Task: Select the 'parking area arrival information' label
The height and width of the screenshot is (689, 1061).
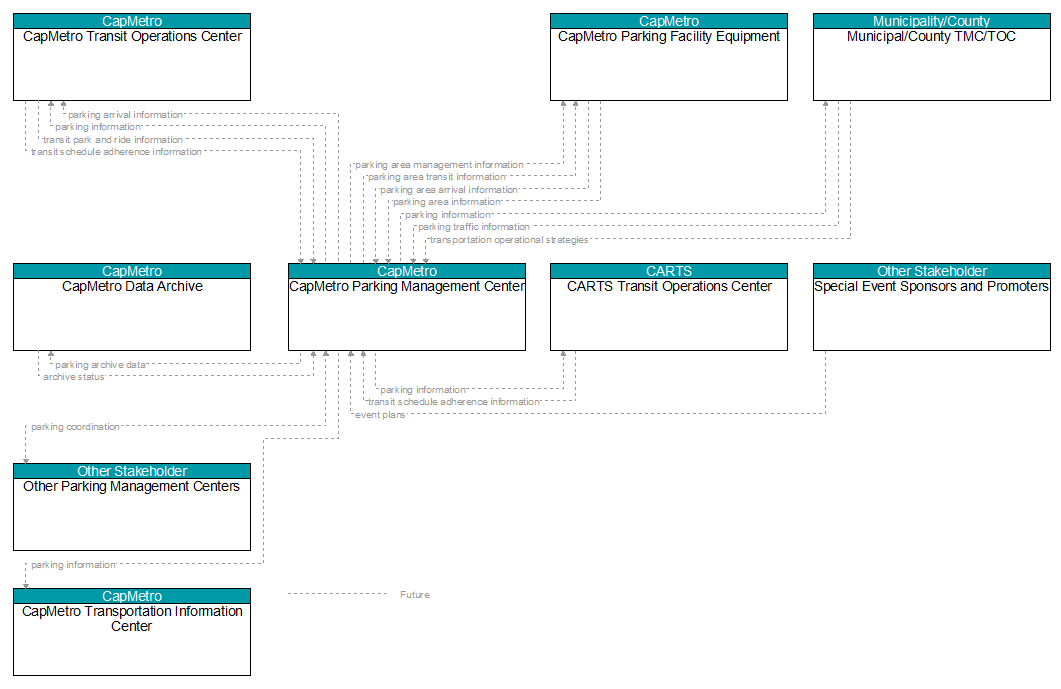Action: click(x=449, y=190)
